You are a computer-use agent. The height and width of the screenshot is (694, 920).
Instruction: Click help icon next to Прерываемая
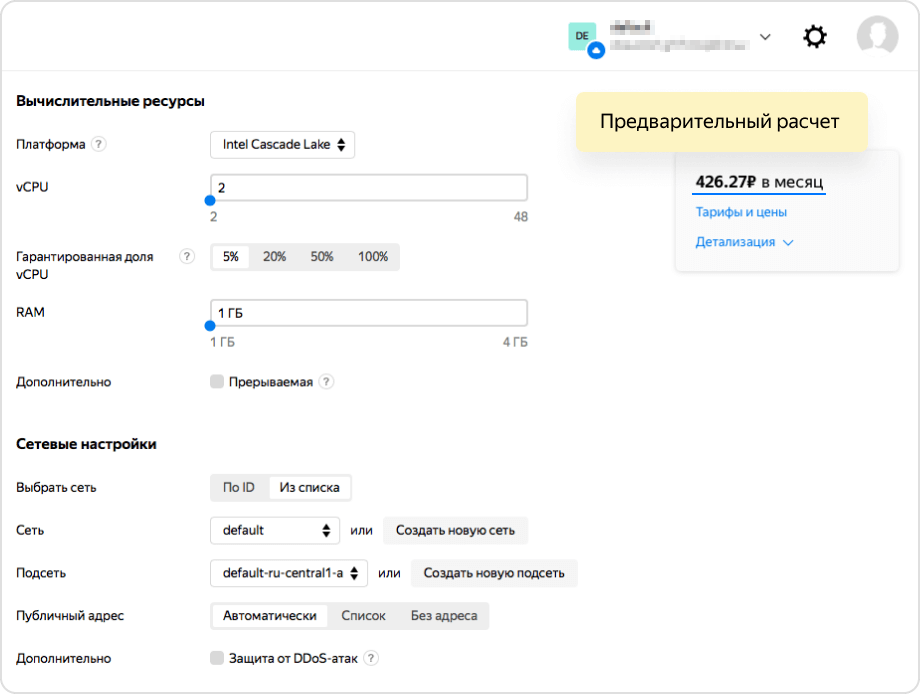click(x=326, y=382)
